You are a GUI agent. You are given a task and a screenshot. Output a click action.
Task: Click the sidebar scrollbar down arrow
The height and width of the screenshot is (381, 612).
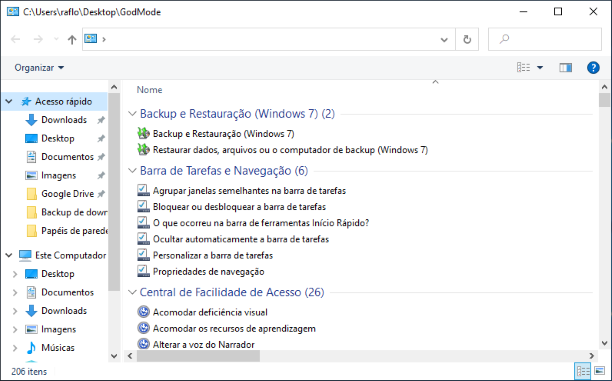click(114, 356)
